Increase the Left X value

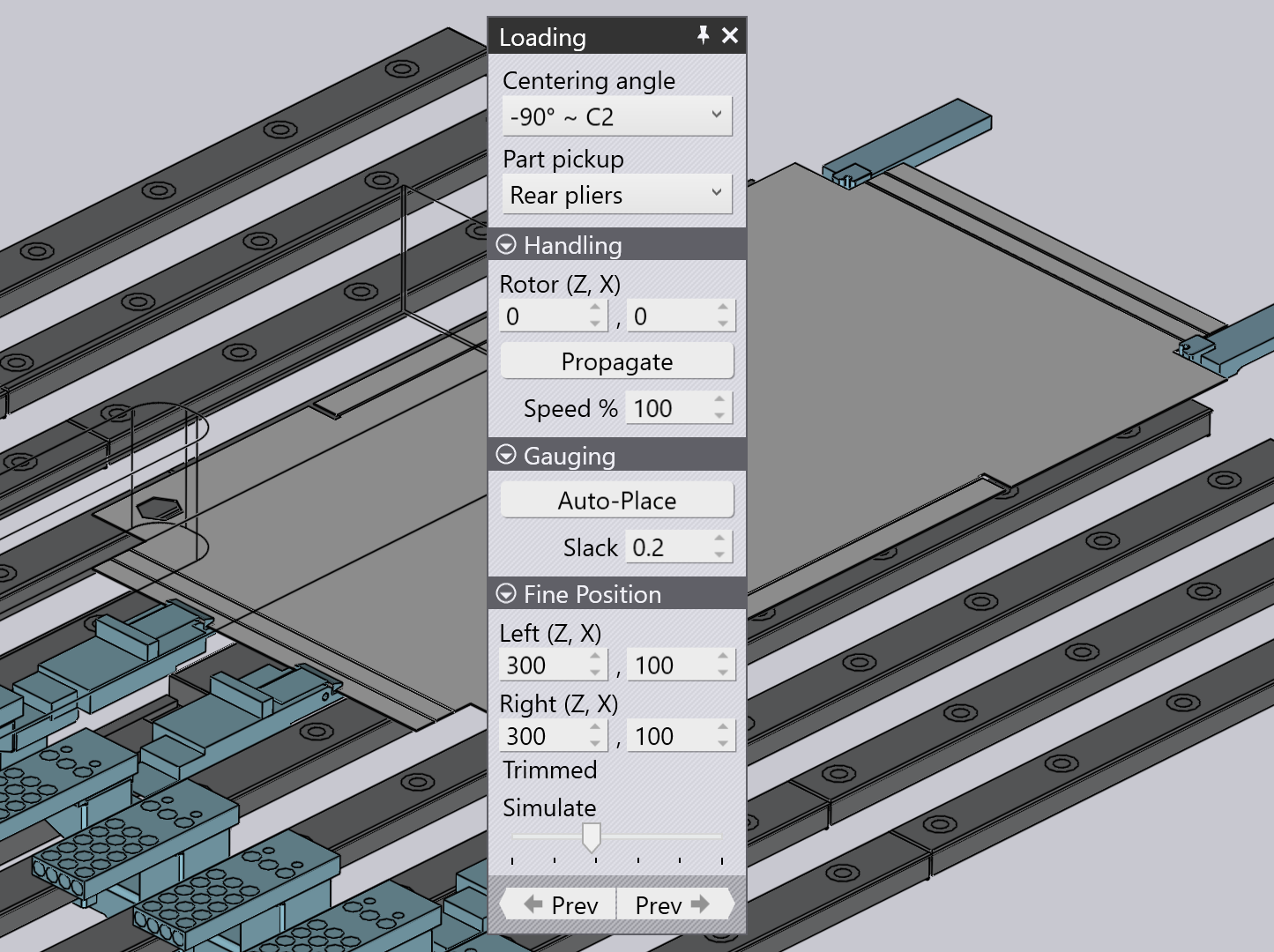723,657
